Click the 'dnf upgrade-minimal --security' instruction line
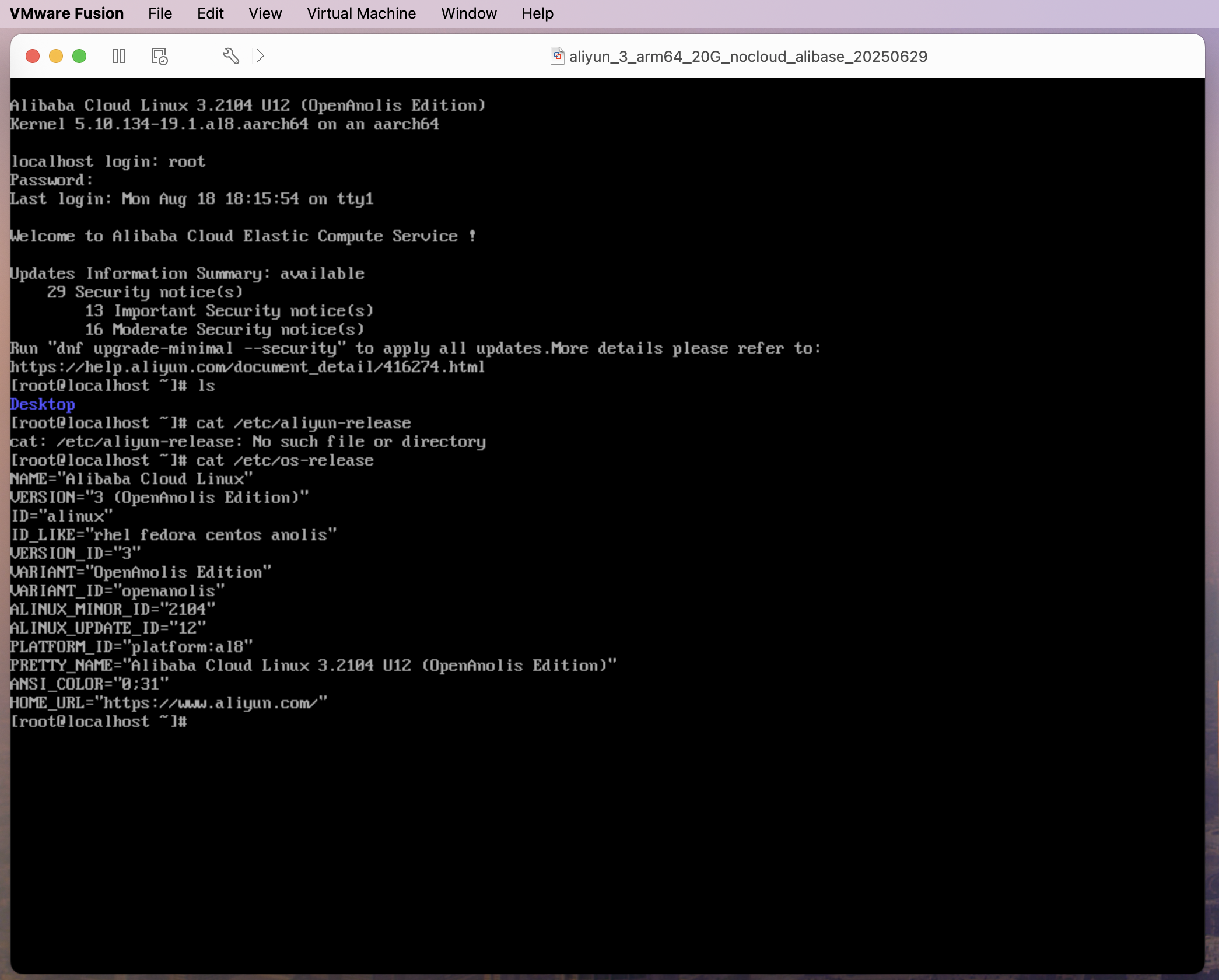Screen dimensions: 1219x980 (416, 348)
